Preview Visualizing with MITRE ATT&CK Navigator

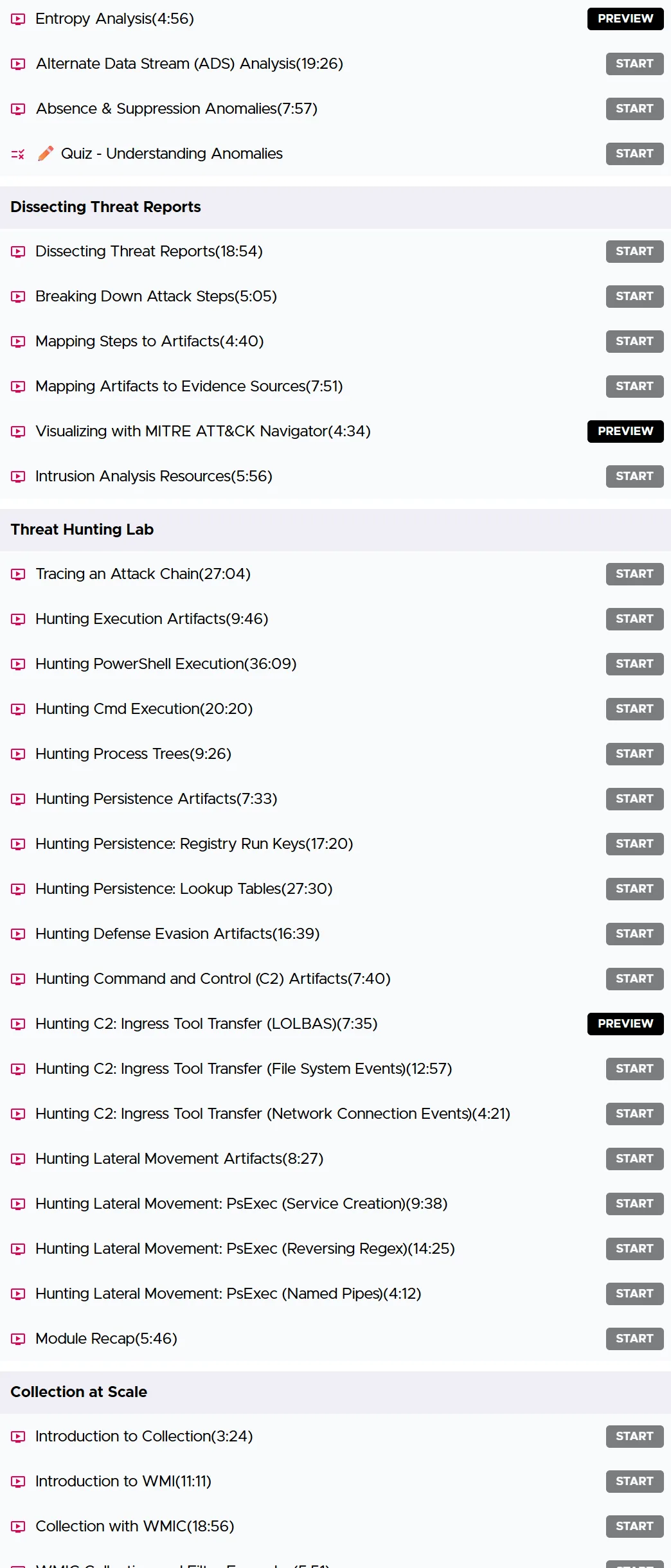(x=625, y=431)
